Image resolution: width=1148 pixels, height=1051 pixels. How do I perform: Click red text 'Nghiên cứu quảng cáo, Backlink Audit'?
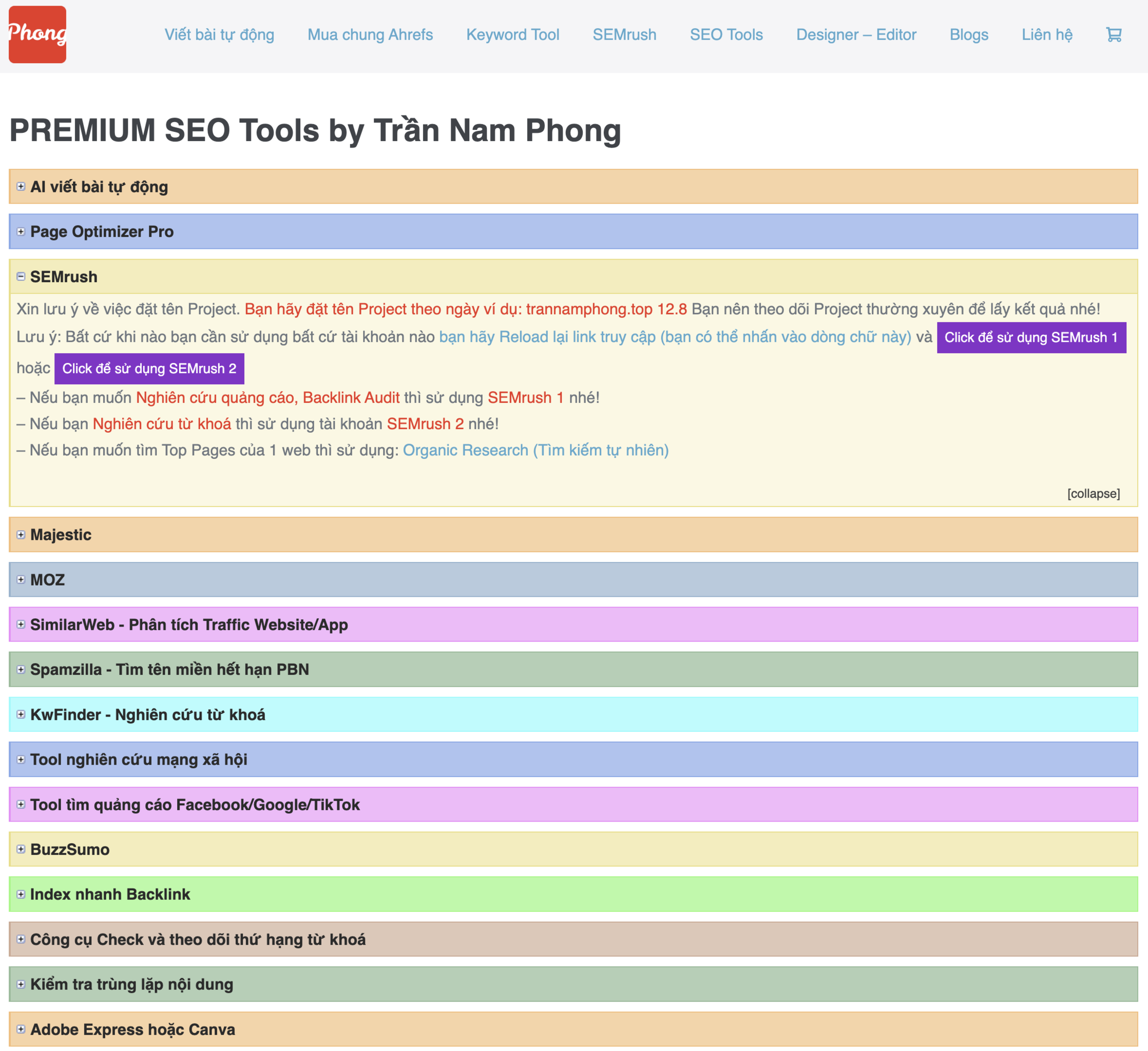pos(267,398)
